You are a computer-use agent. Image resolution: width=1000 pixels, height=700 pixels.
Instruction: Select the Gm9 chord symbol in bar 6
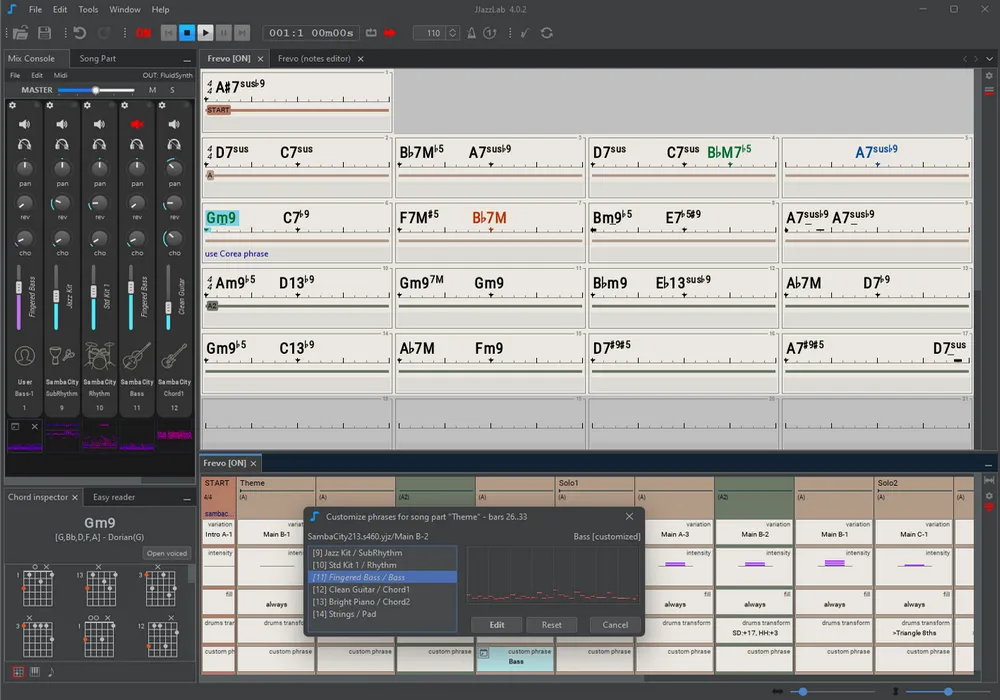221,218
